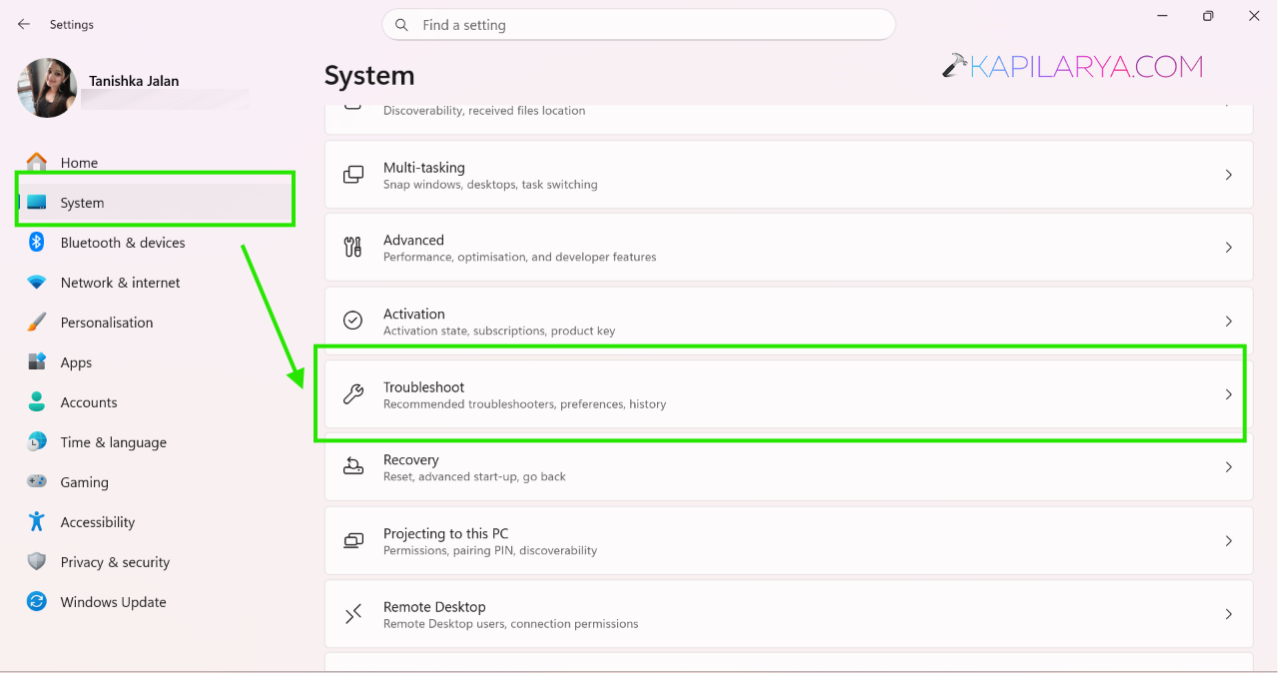
Task: Click 'Remote Desktop users, connection permissions' text
Action: point(510,624)
